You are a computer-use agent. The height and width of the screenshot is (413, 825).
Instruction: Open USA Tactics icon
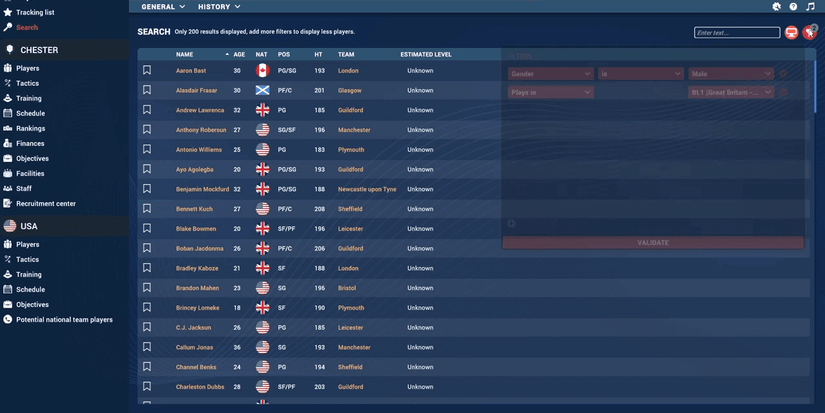(7, 259)
